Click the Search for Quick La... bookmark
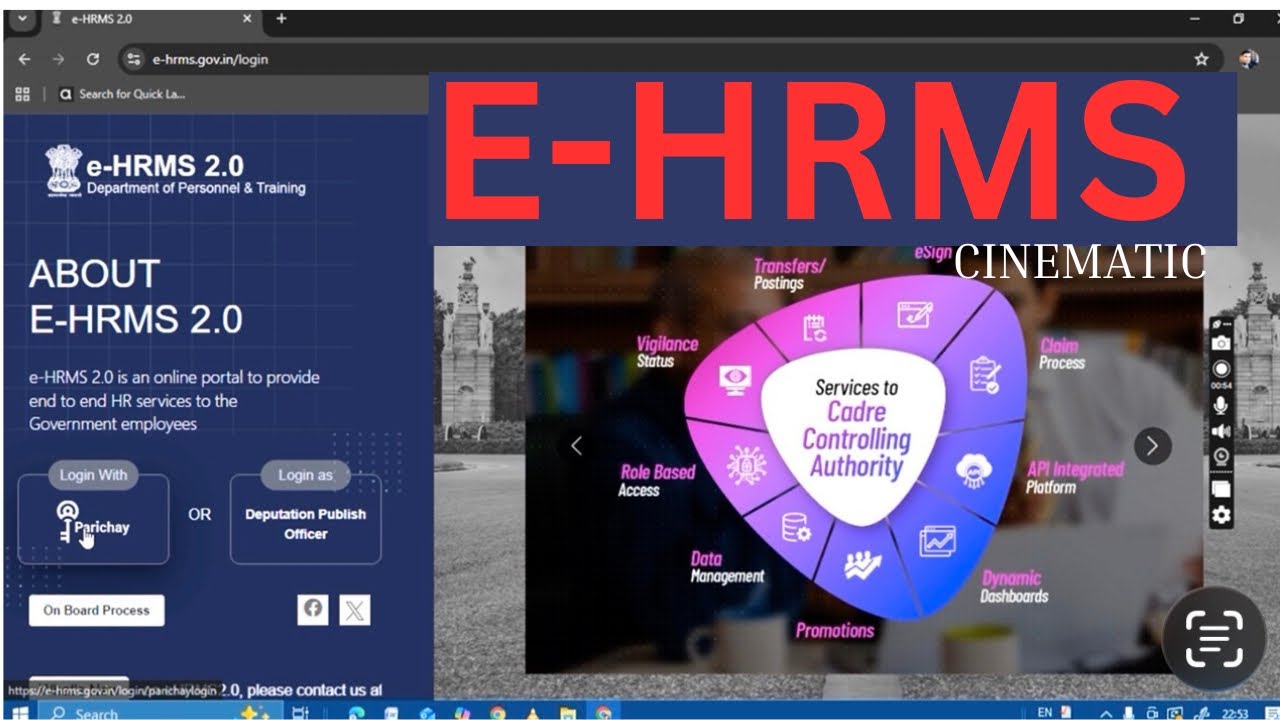Screen dimensions: 1280x720 (x=123, y=94)
